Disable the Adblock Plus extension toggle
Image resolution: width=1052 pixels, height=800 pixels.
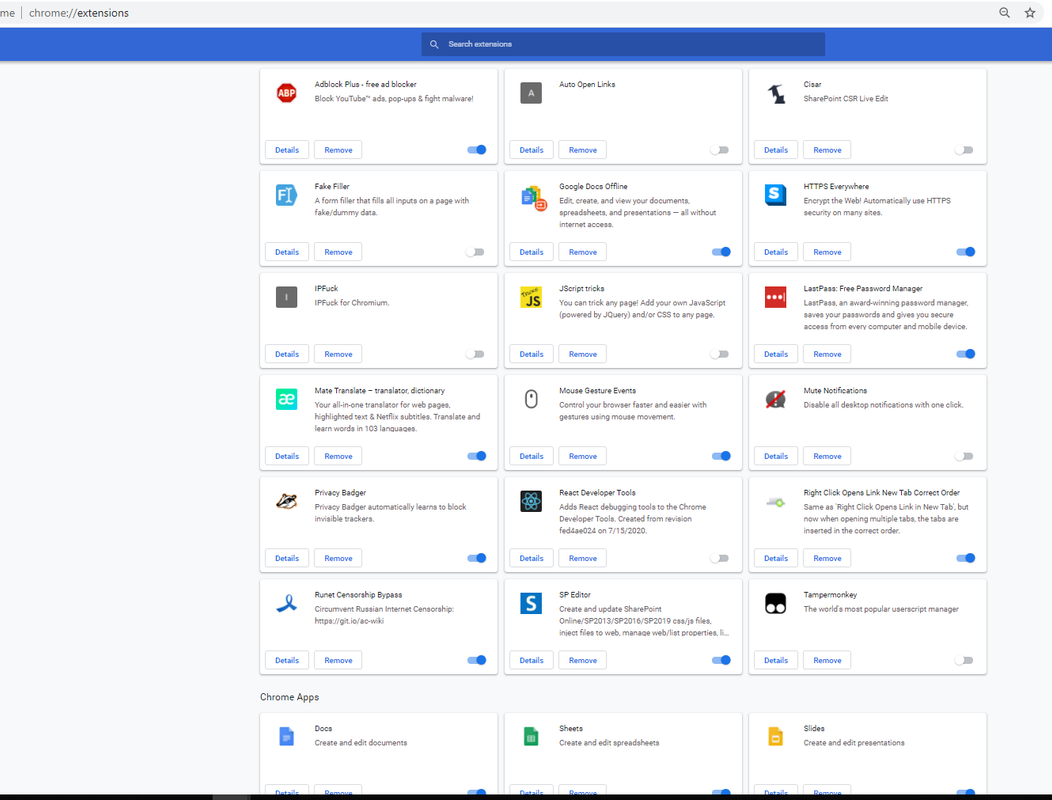477,150
